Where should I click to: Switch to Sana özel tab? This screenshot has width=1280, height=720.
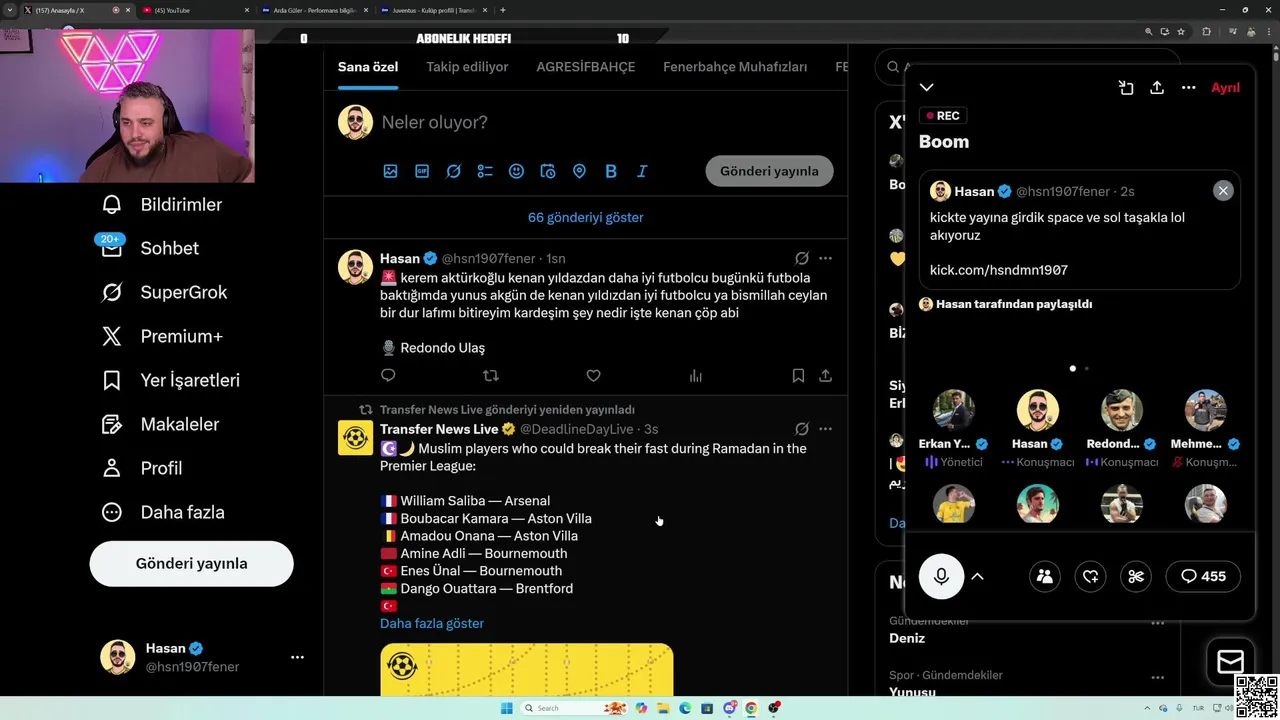(x=368, y=67)
